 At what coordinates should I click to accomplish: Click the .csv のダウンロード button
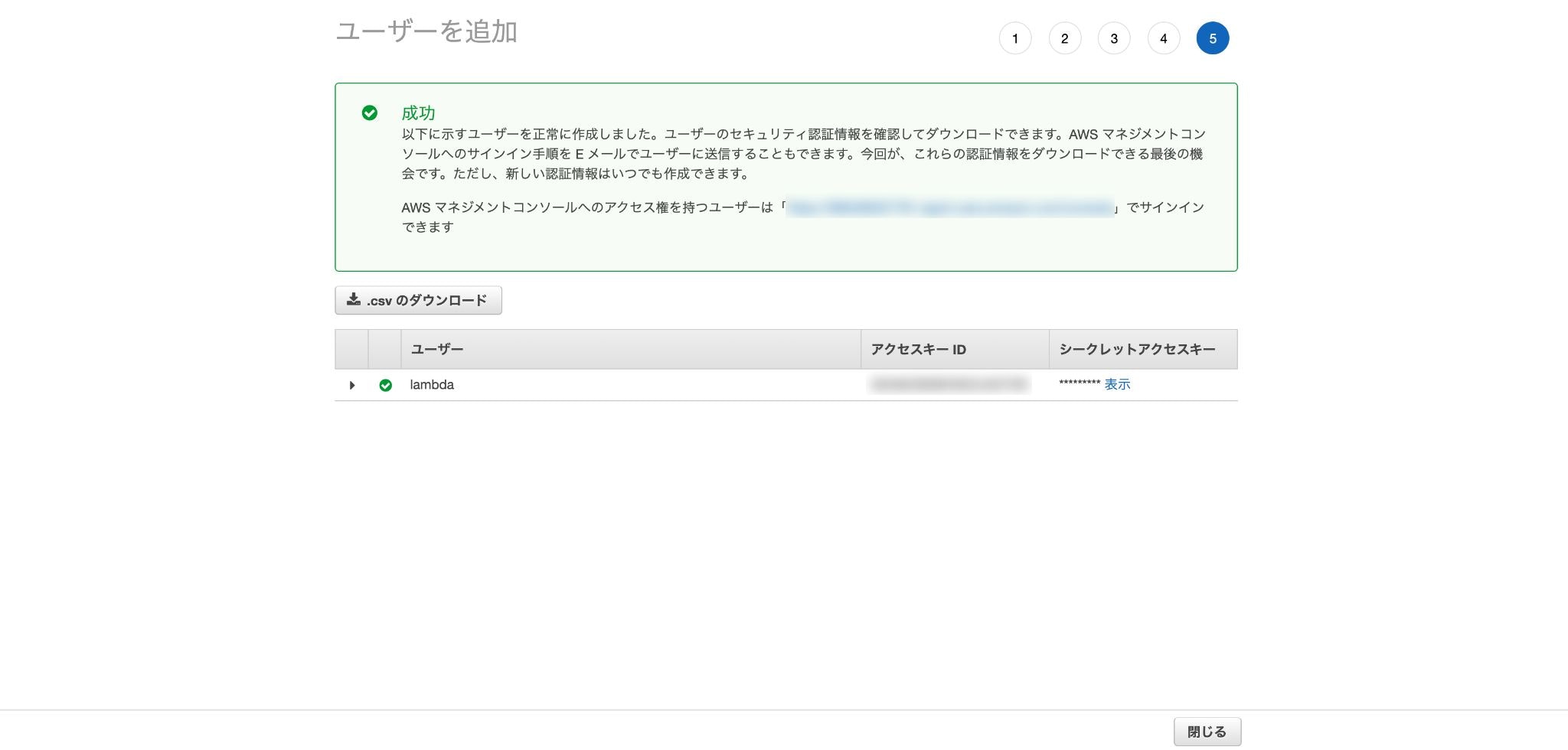[418, 300]
